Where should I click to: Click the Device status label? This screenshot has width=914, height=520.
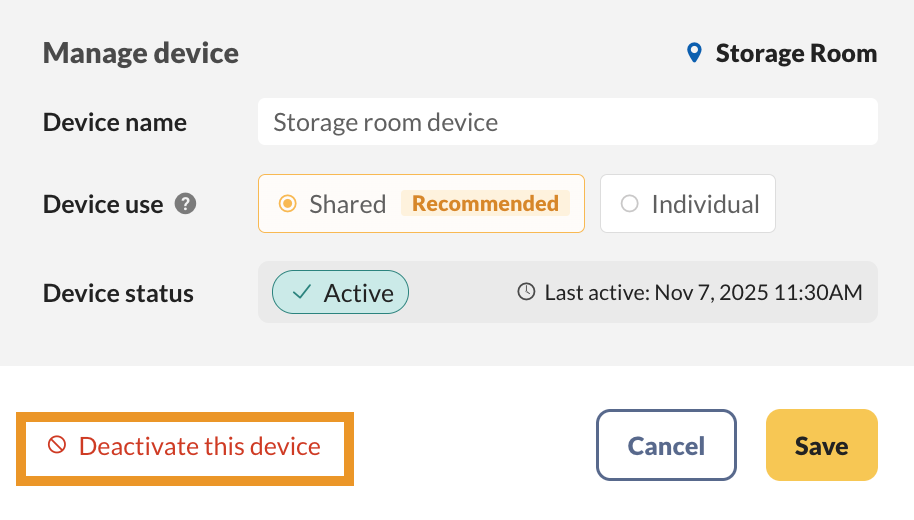point(118,293)
